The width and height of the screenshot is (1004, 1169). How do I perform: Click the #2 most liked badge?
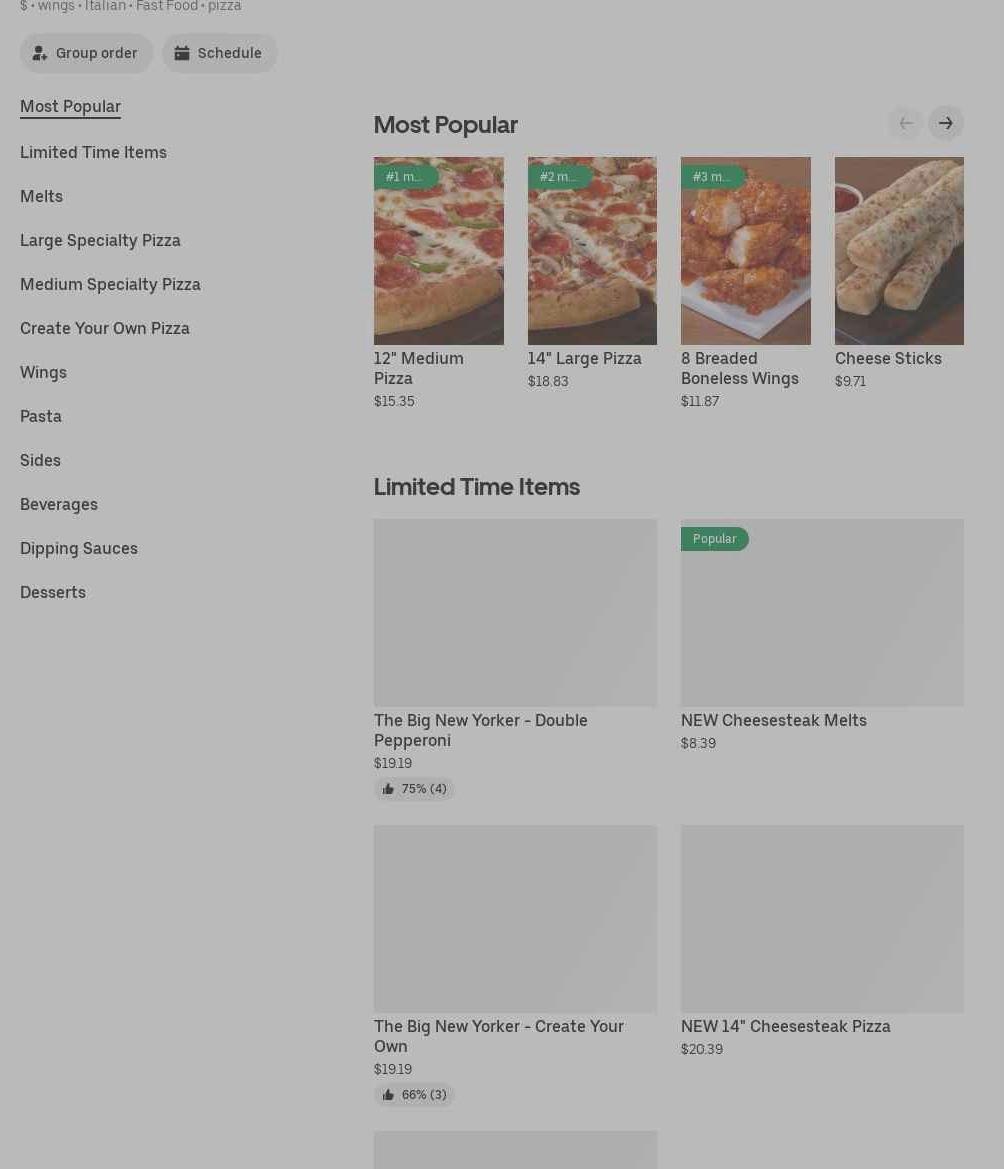pyautogui.click(x=558, y=177)
